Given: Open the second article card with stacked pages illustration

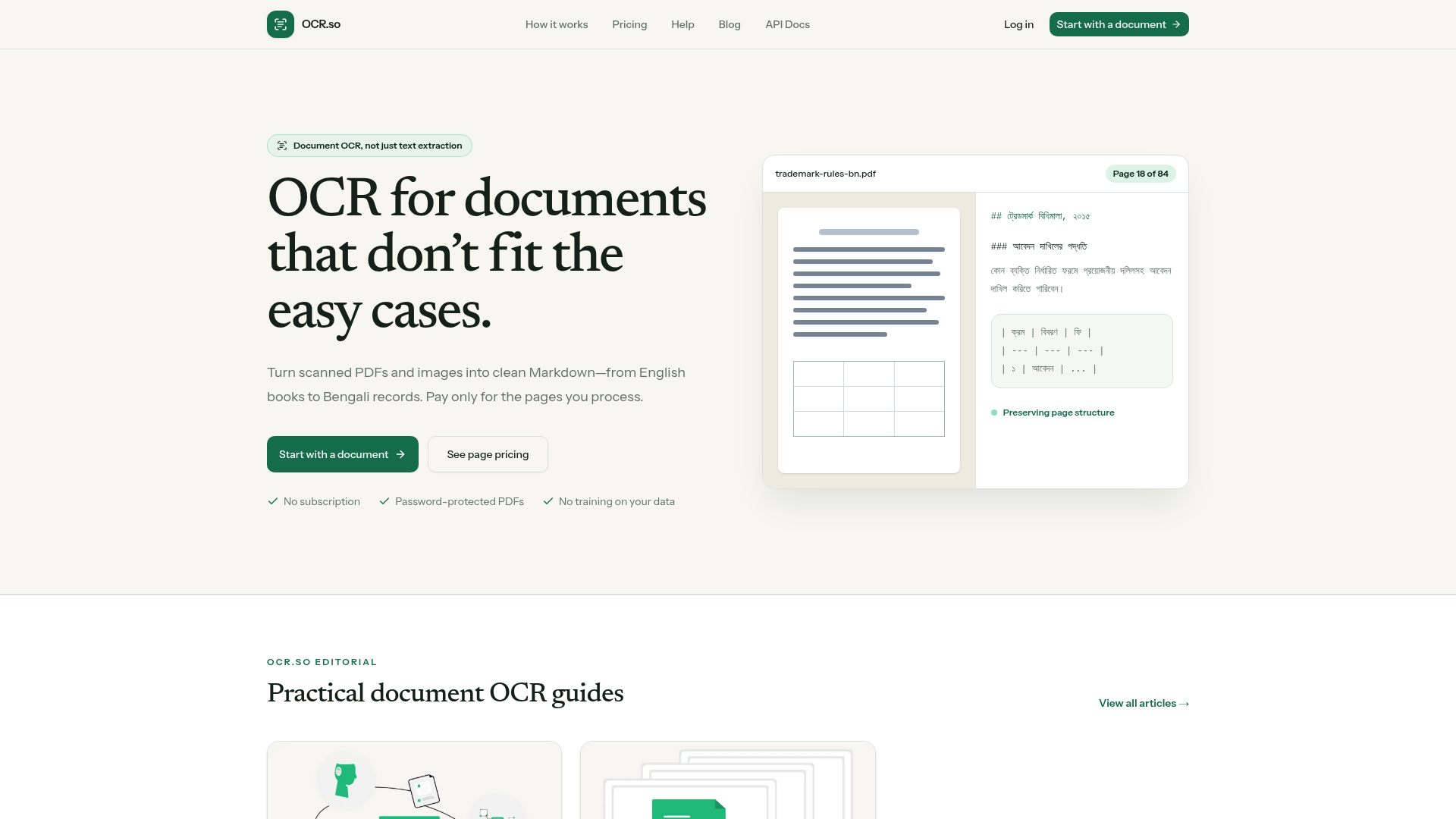Looking at the screenshot, I should [728, 780].
